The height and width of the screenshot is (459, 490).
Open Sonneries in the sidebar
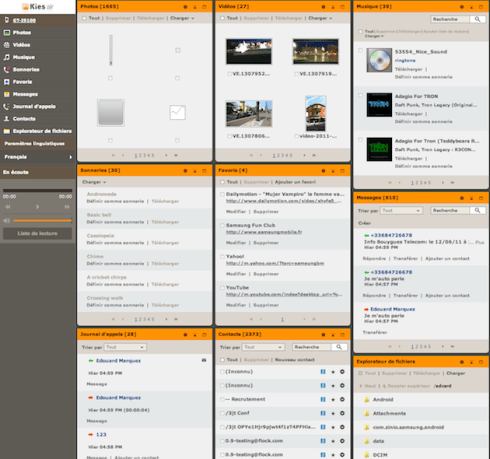coord(26,70)
